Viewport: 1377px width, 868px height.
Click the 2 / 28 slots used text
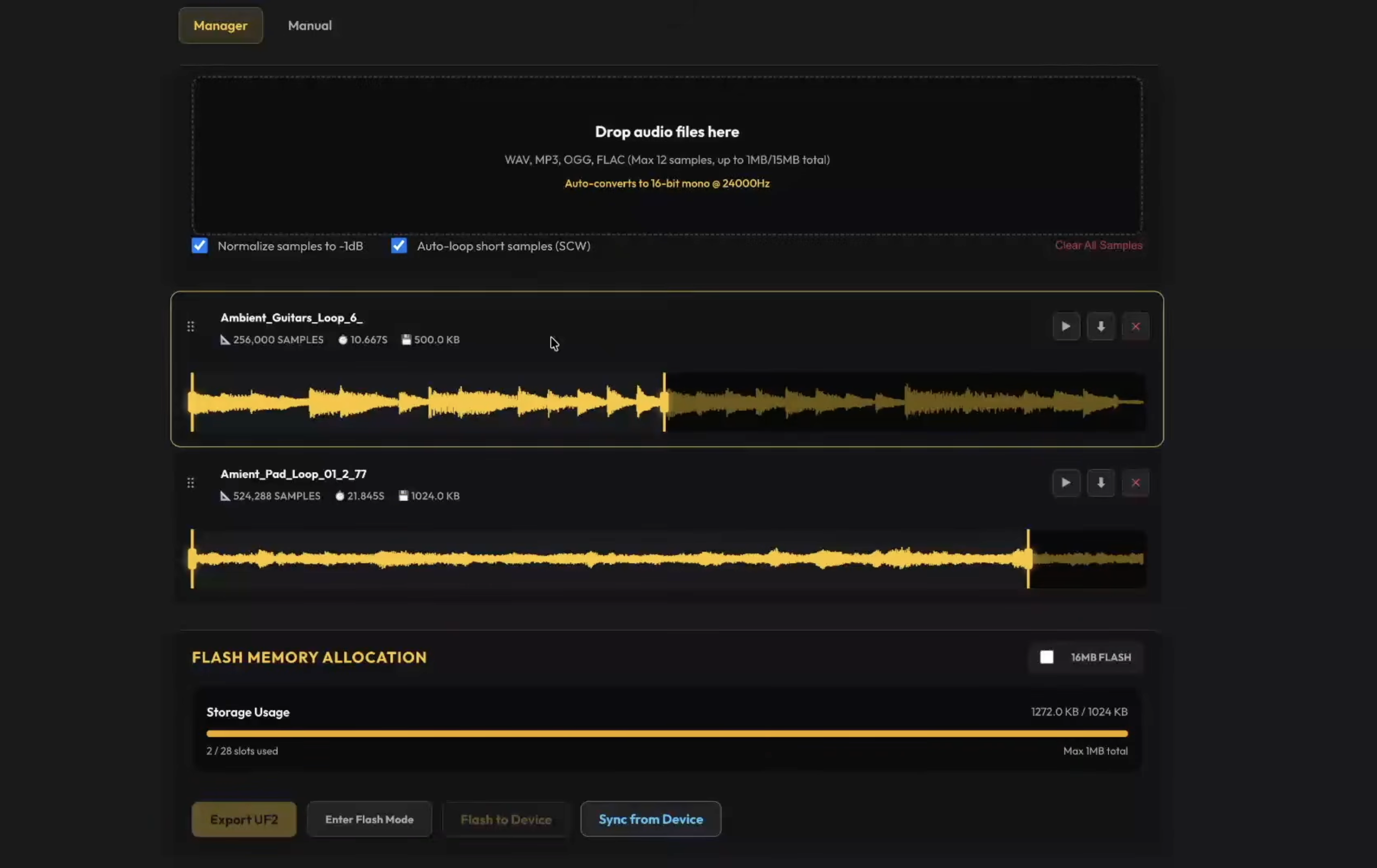click(242, 751)
